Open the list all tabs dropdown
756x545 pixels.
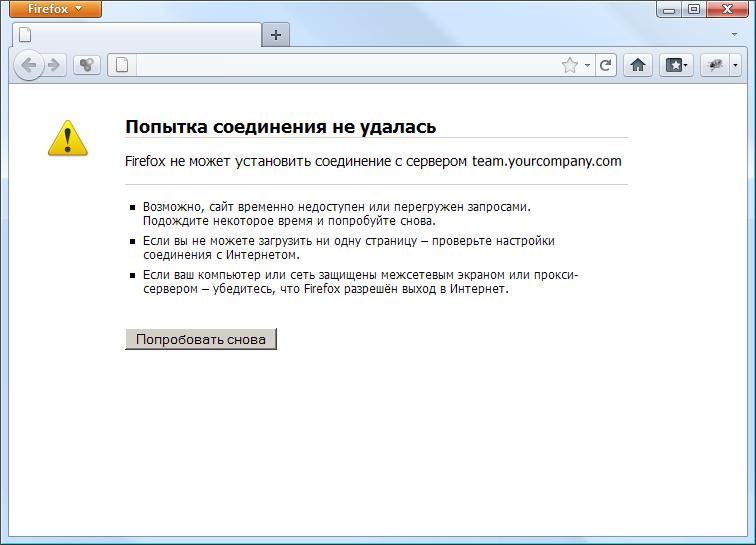click(734, 34)
